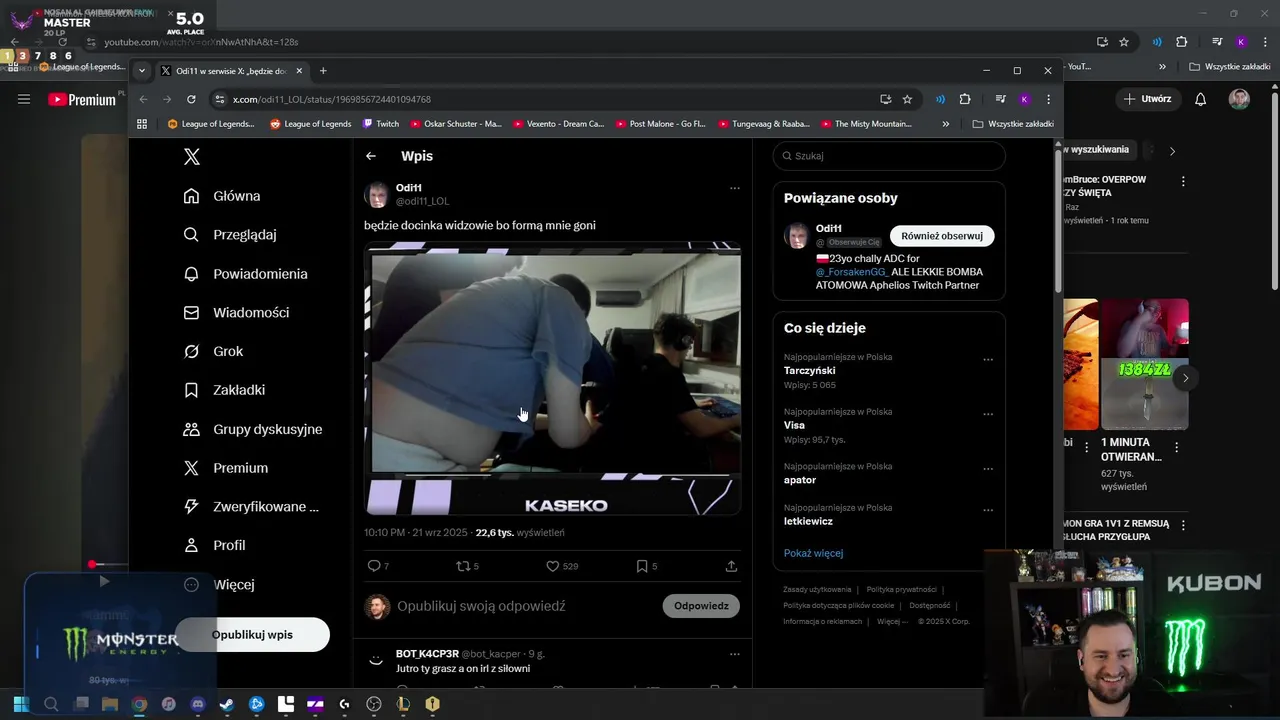1280x720 pixels.
Task: Open Wszystkie zakładki folder in front window
Action: coord(1013,124)
